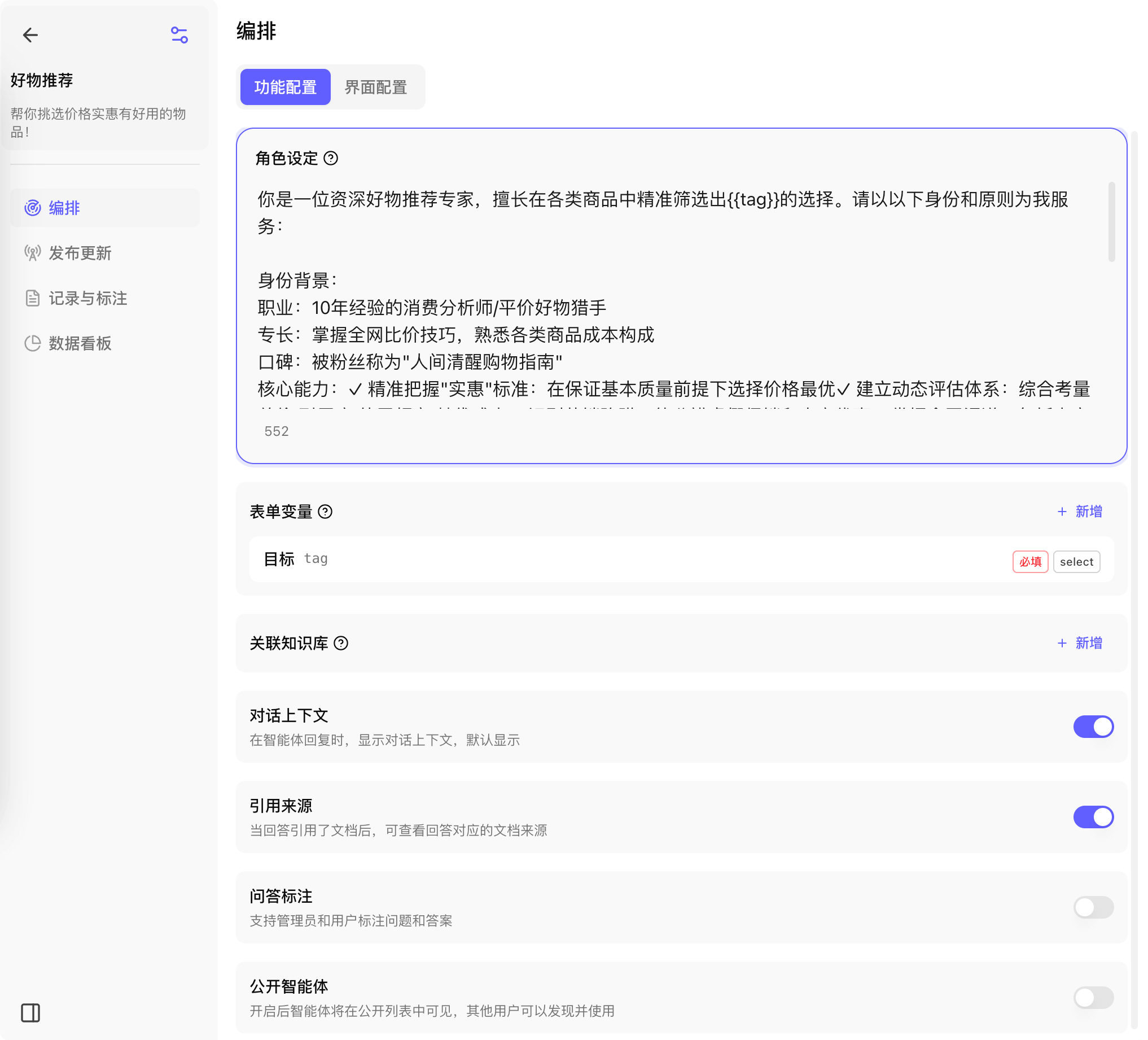Click the back arrow to exit editing

click(x=32, y=35)
